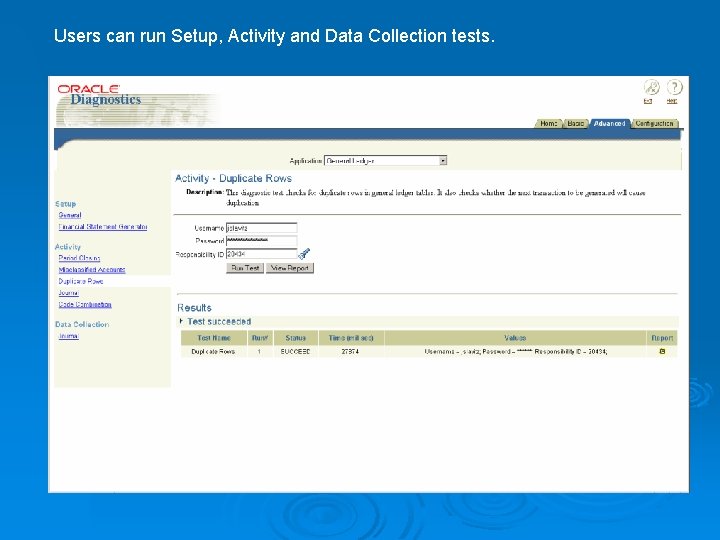
Task: Open the Configuration tab
Action: 654,124
